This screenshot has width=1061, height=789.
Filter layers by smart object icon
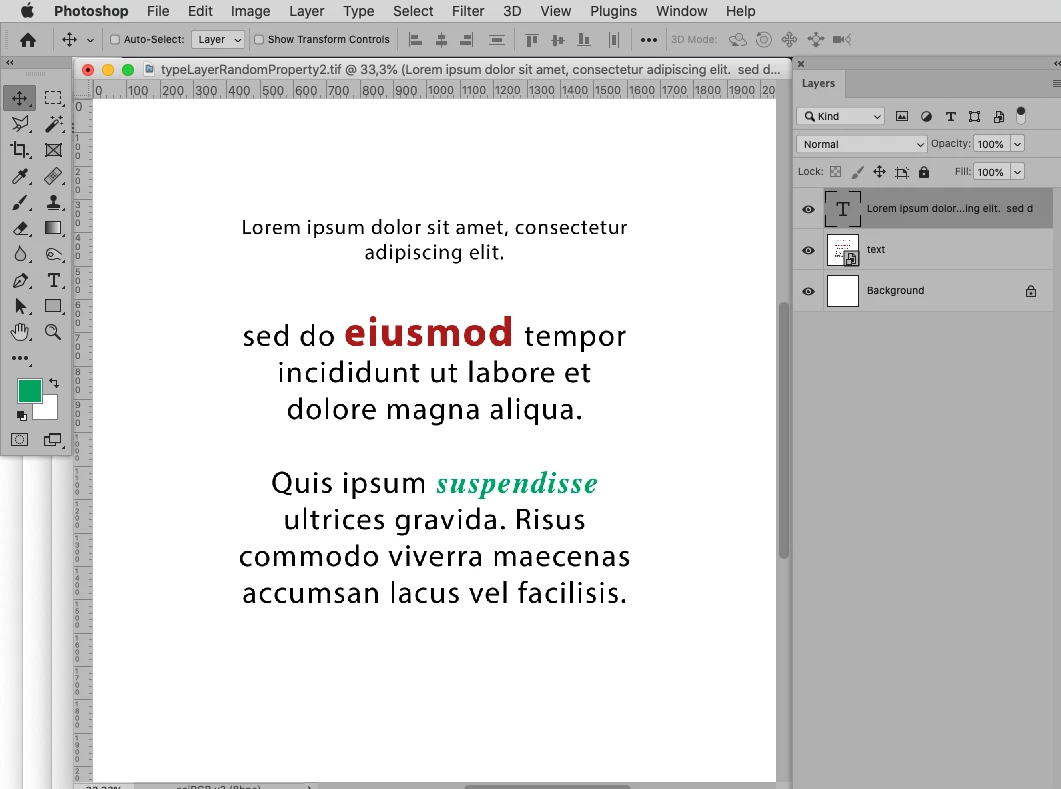[999, 116]
